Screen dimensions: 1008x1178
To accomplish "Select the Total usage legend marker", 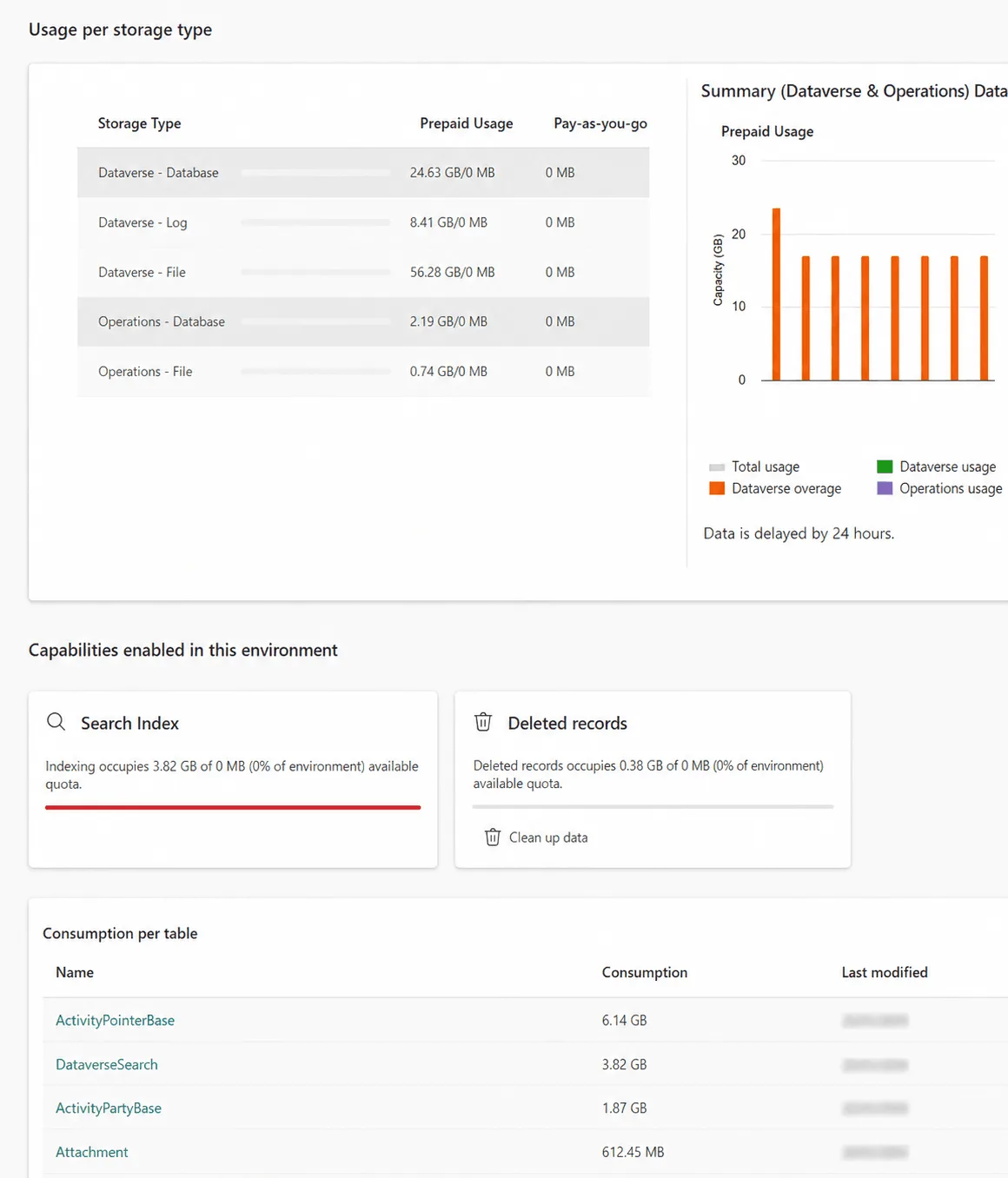I will tap(717, 467).
